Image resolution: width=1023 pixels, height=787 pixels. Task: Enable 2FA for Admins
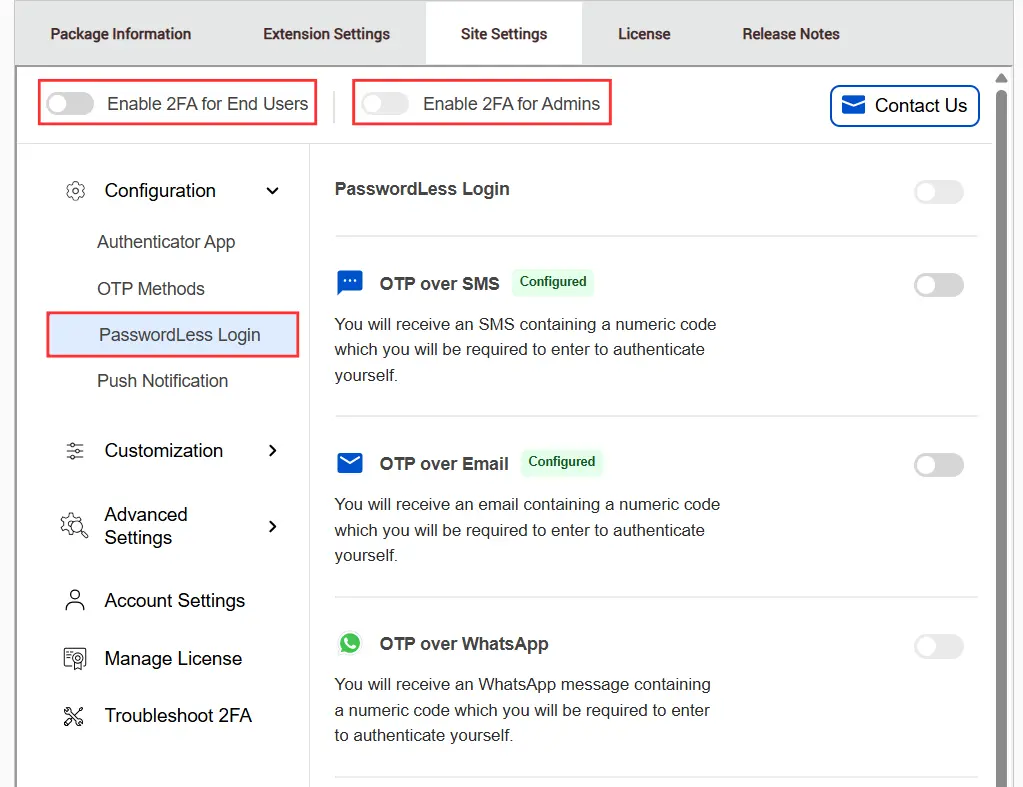(385, 102)
